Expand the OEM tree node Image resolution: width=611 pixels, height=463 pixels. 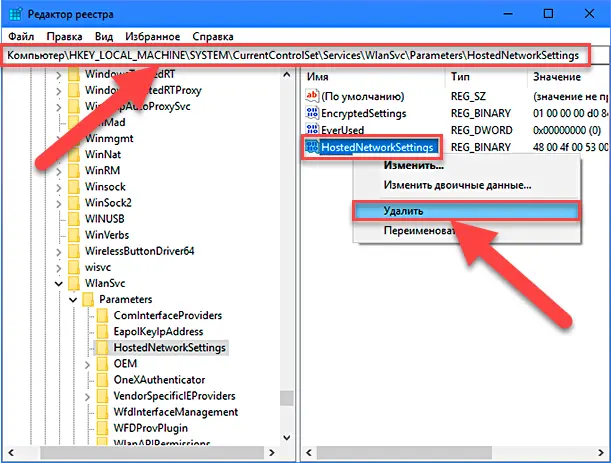point(87,364)
